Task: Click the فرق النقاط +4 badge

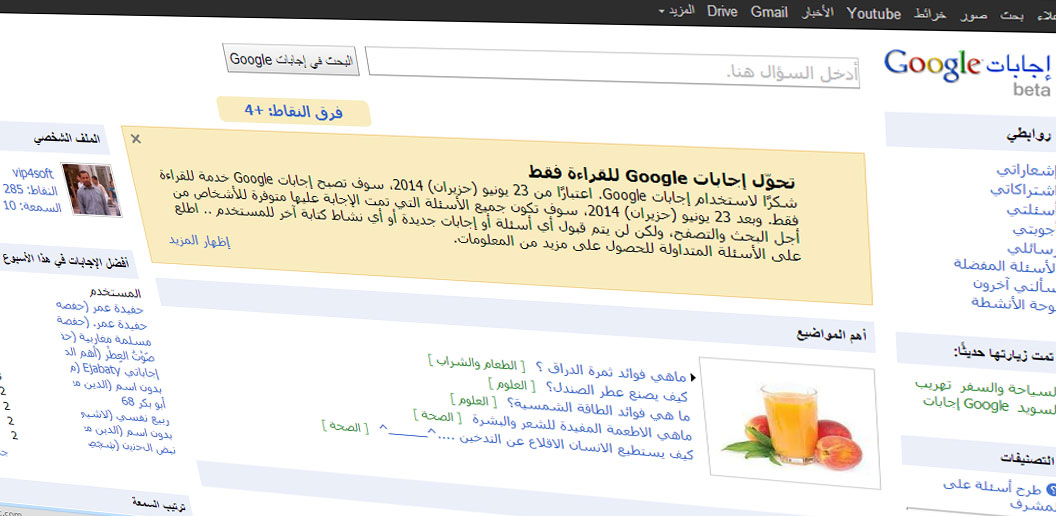Action: [x=294, y=111]
